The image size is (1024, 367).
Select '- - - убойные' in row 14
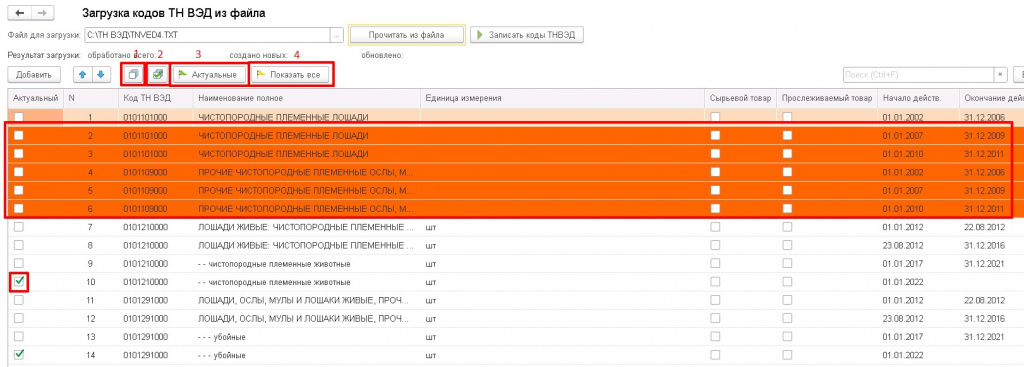click(221, 355)
